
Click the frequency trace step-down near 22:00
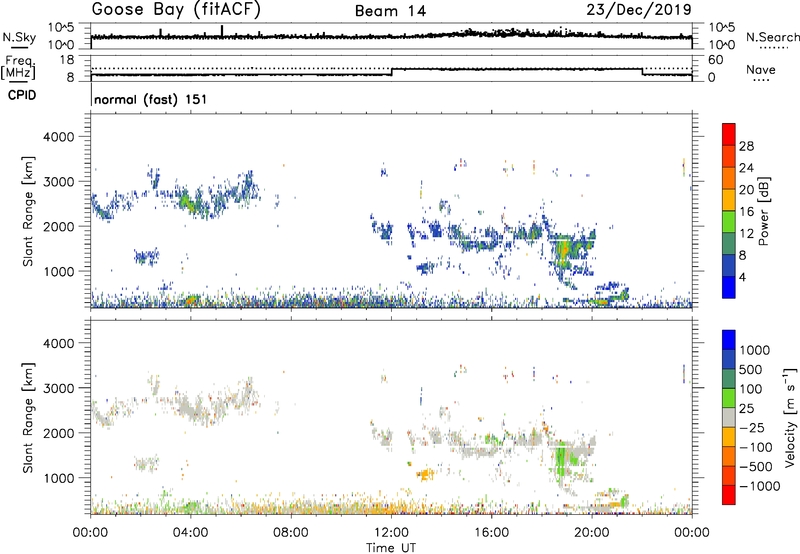tap(642, 72)
